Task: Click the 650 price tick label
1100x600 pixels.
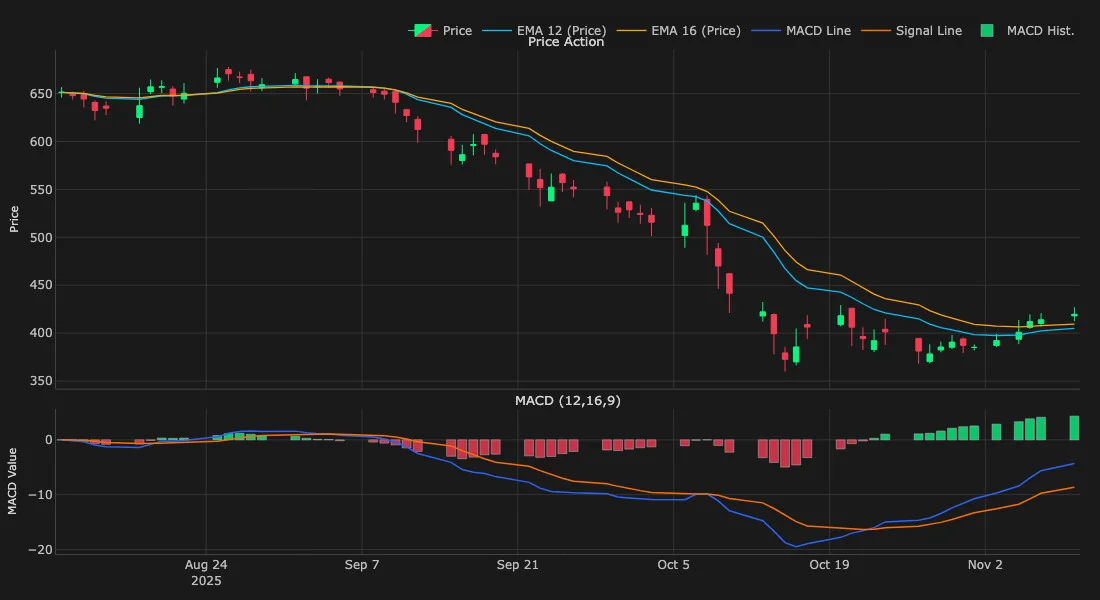Action: pyautogui.click(x=41, y=94)
